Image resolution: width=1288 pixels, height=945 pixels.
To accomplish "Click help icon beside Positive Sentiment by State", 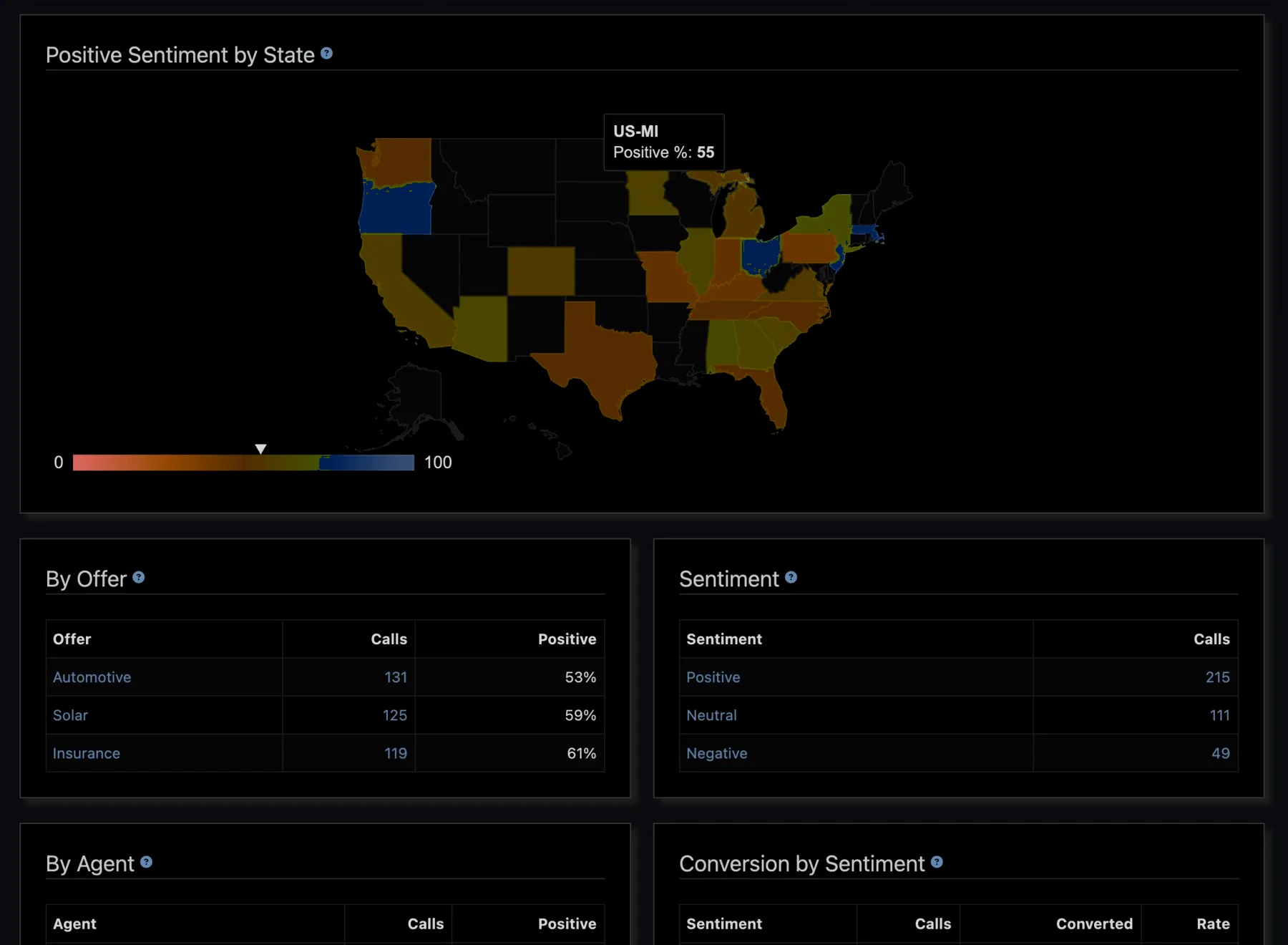I will [x=326, y=54].
